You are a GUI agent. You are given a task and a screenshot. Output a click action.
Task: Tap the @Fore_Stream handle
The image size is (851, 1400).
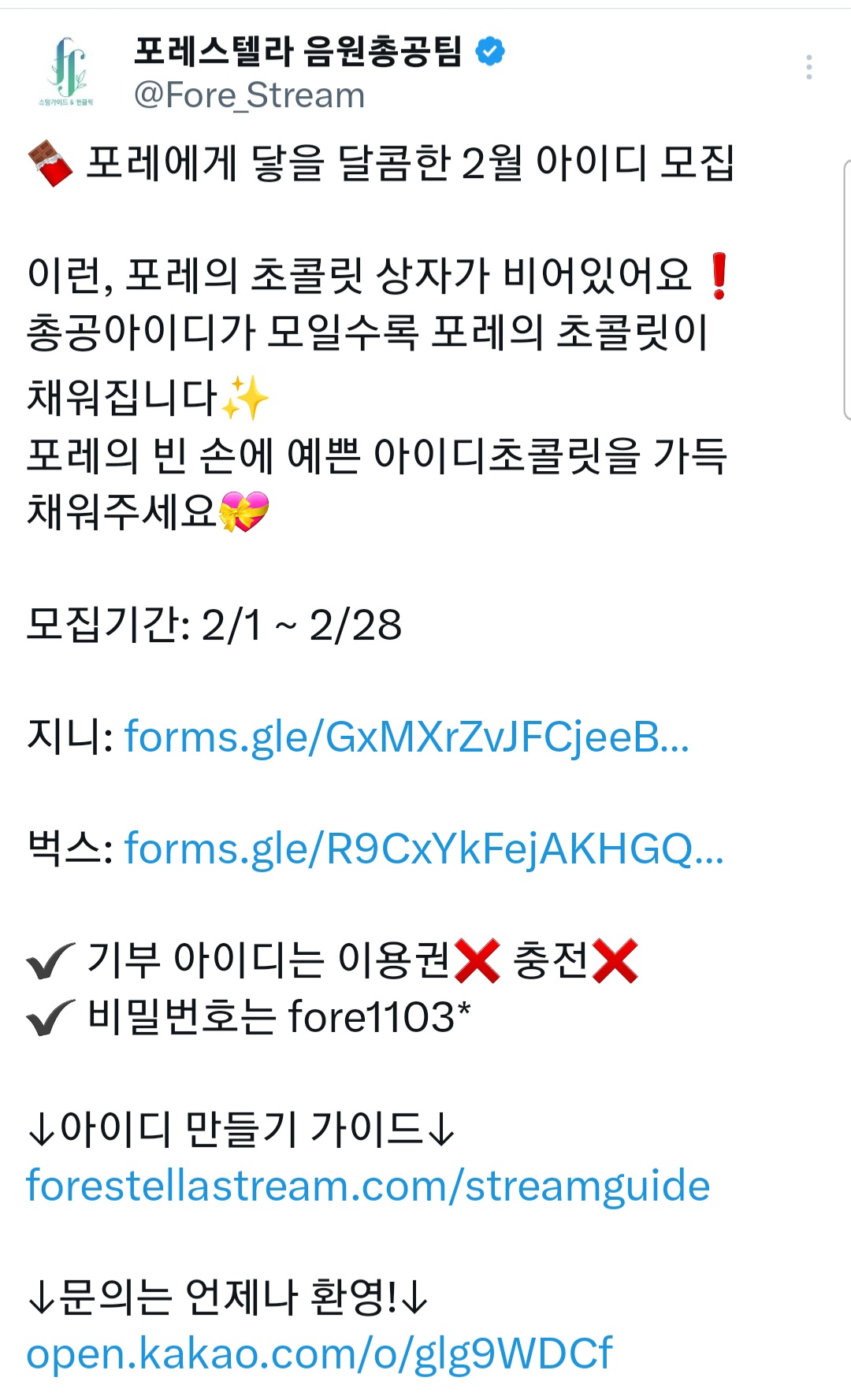pyautogui.click(x=250, y=95)
